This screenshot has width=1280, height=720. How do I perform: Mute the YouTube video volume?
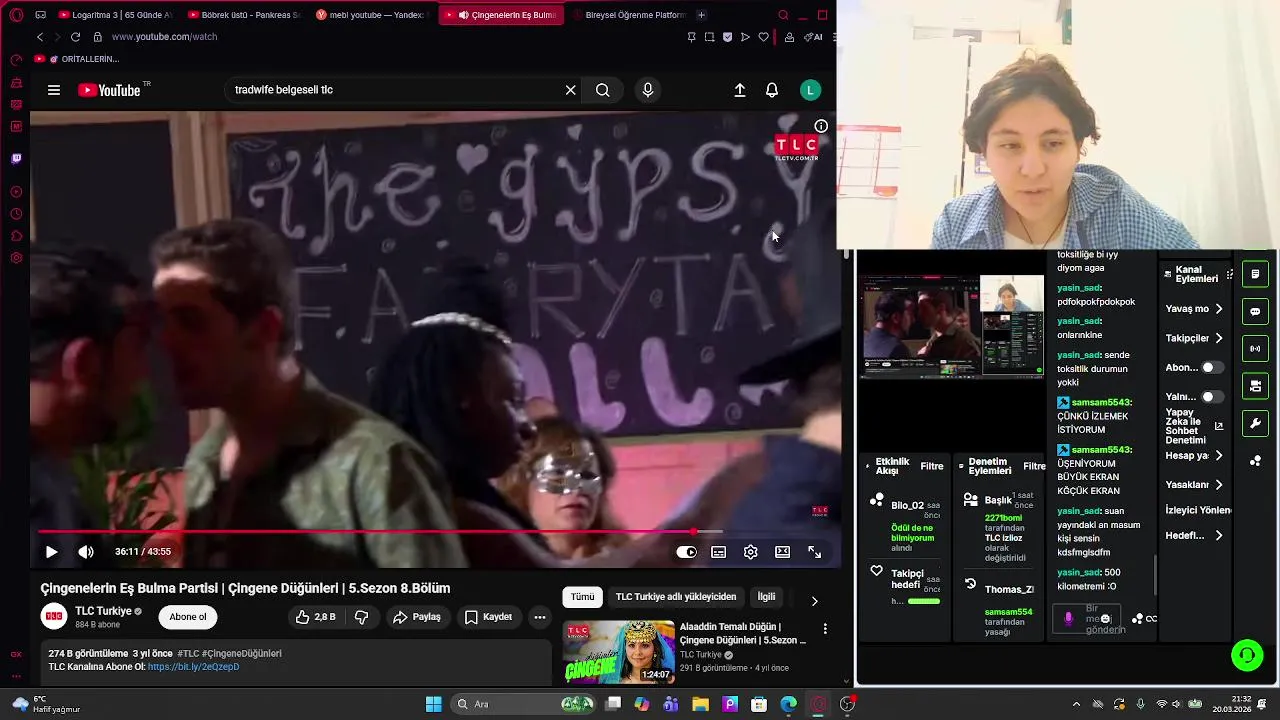pos(86,552)
